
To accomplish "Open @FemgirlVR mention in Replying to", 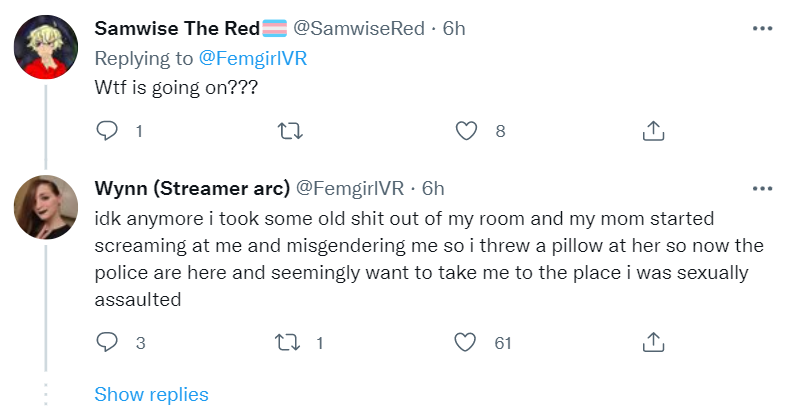I will pyautogui.click(x=253, y=58).
